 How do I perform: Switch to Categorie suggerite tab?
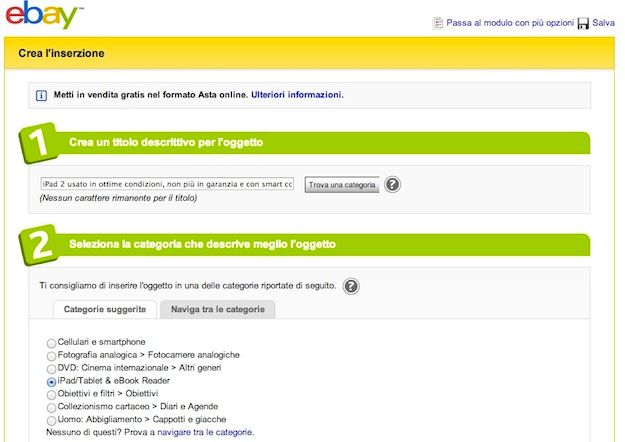[98, 310]
